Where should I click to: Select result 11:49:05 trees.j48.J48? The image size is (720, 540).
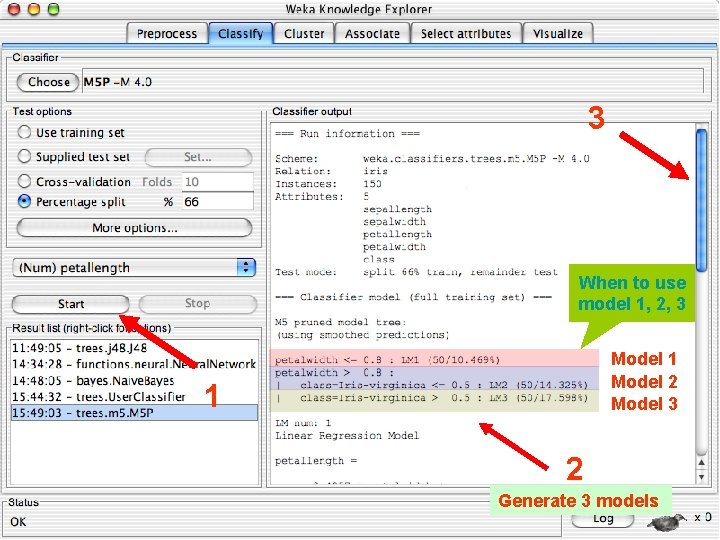pyautogui.click(x=134, y=348)
